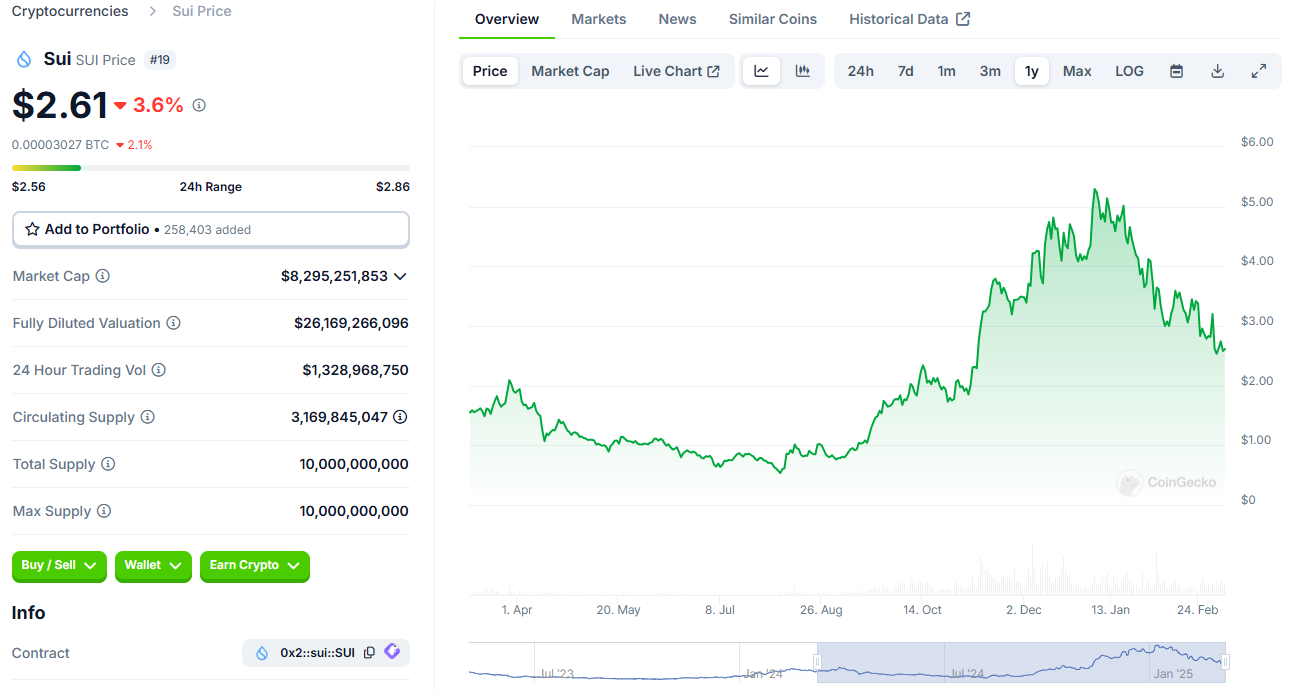Open the Buy / Sell dropdown
The height and width of the screenshot is (691, 1295).
59,566
